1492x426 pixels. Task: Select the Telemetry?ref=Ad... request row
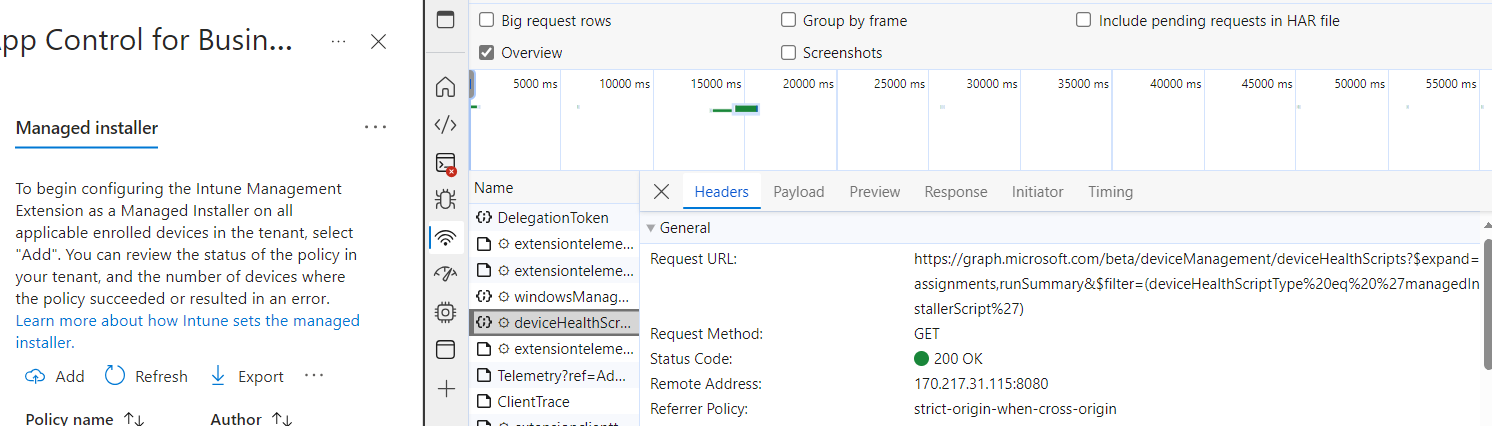coord(554,376)
